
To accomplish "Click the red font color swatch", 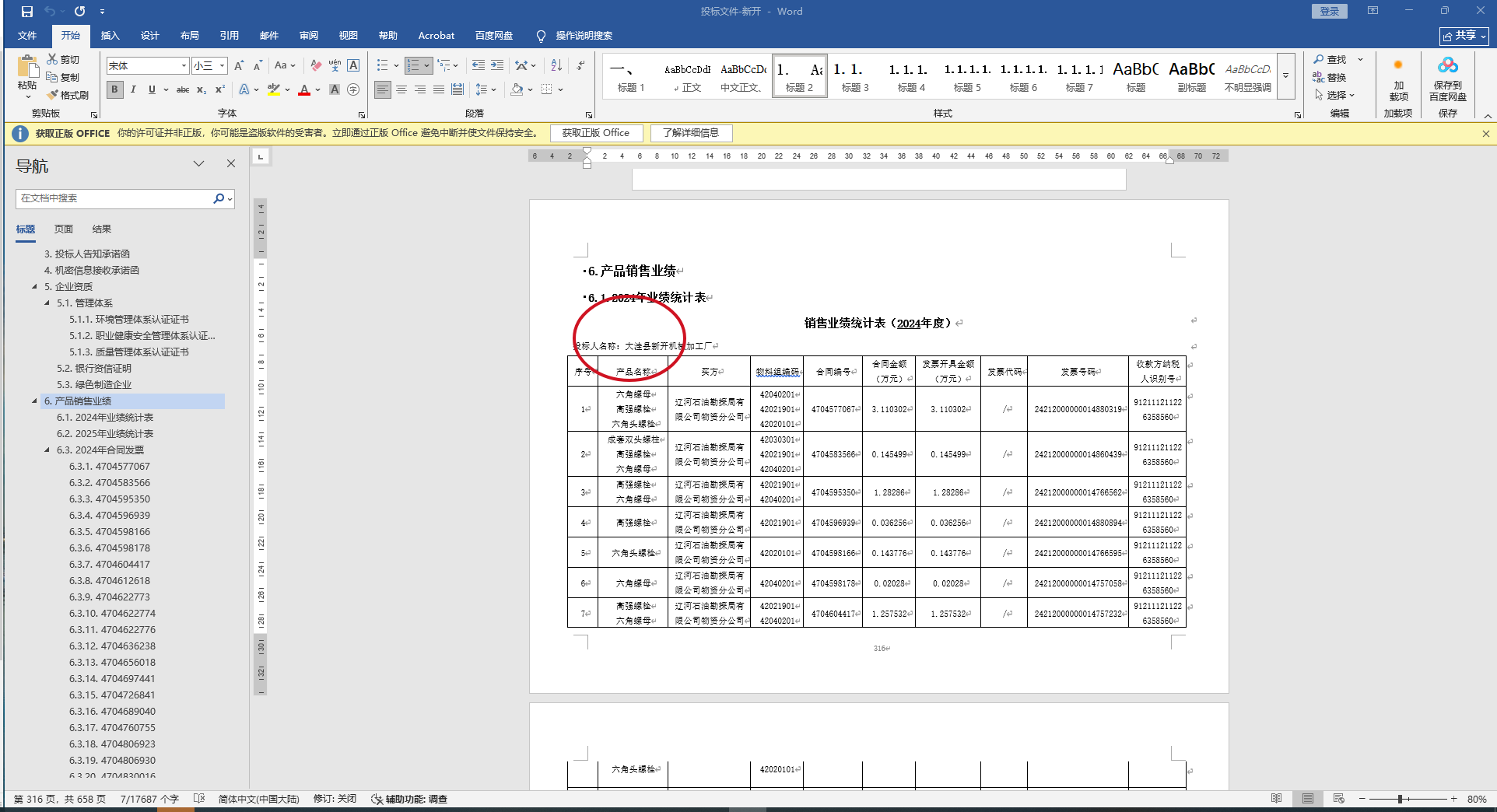I will [x=304, y=90].
